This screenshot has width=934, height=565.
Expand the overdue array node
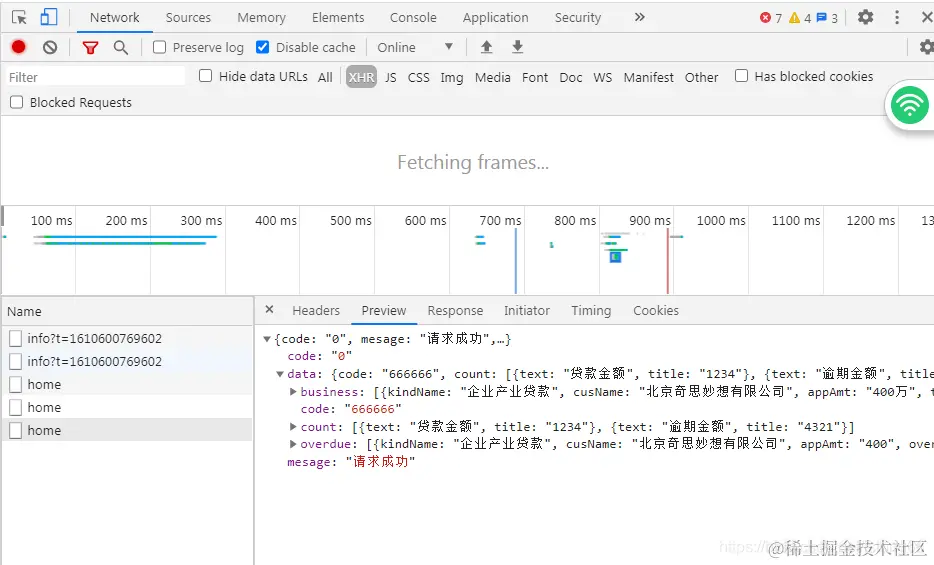point(292,444)
